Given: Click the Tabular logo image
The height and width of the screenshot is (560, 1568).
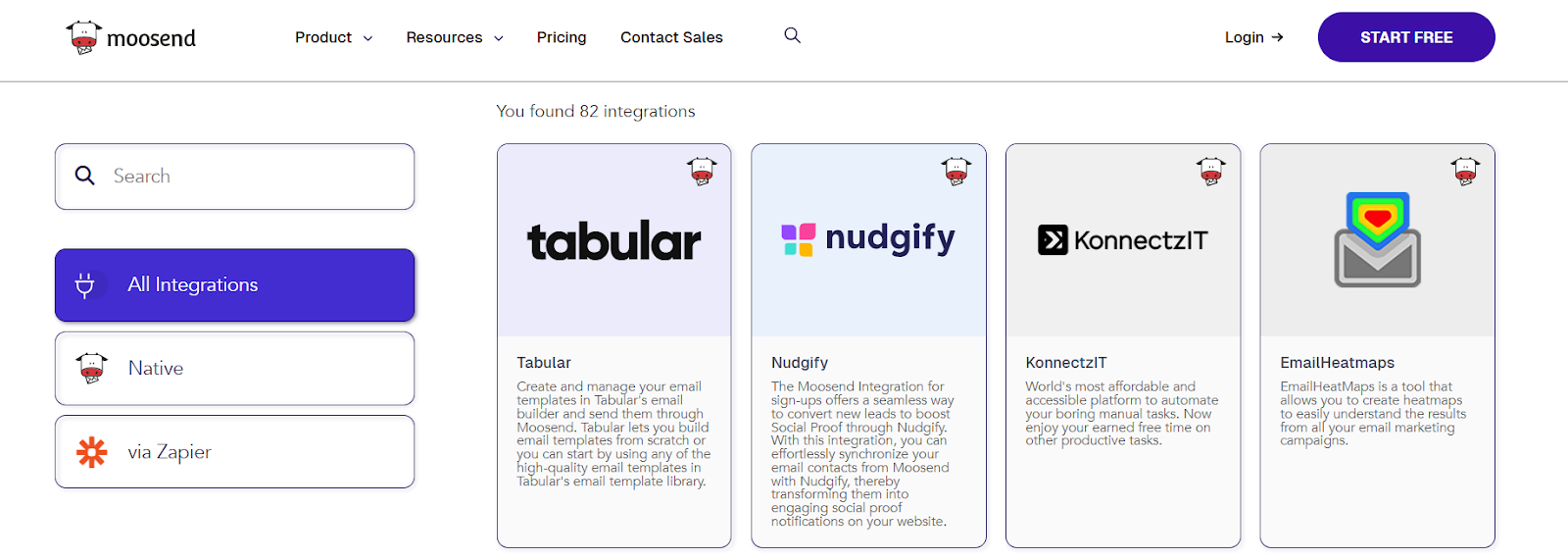Looking at the screenshot, I should (x=614, y=241).
